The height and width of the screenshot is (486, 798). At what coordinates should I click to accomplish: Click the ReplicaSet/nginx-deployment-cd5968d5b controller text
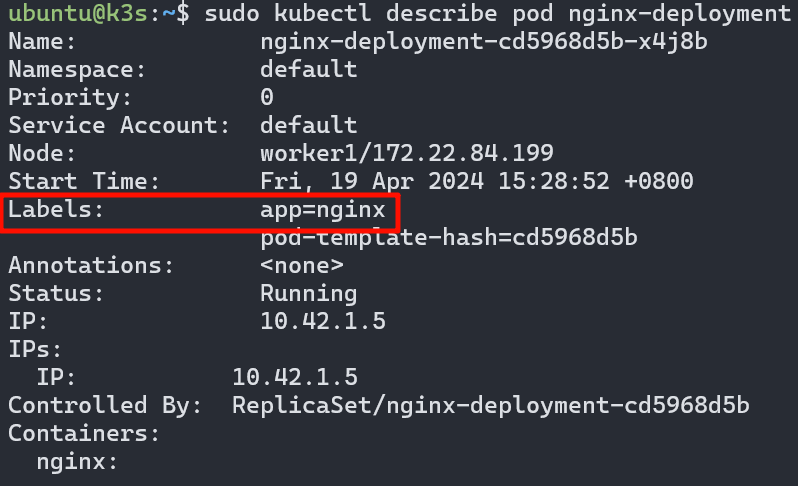point(490,406)
